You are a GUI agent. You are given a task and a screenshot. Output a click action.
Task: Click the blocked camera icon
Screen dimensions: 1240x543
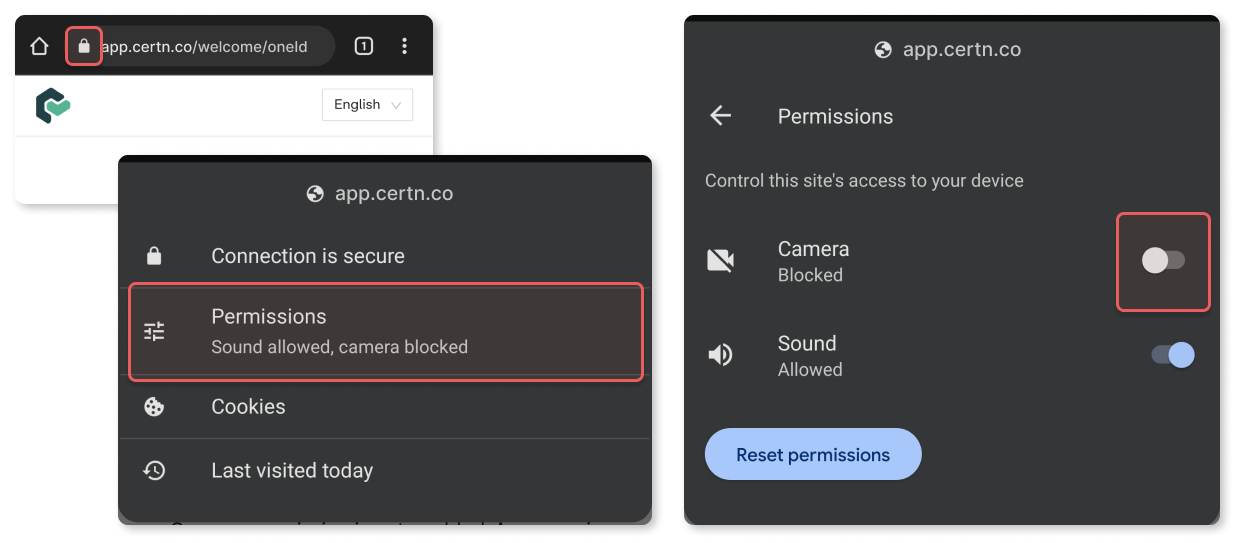720,261
